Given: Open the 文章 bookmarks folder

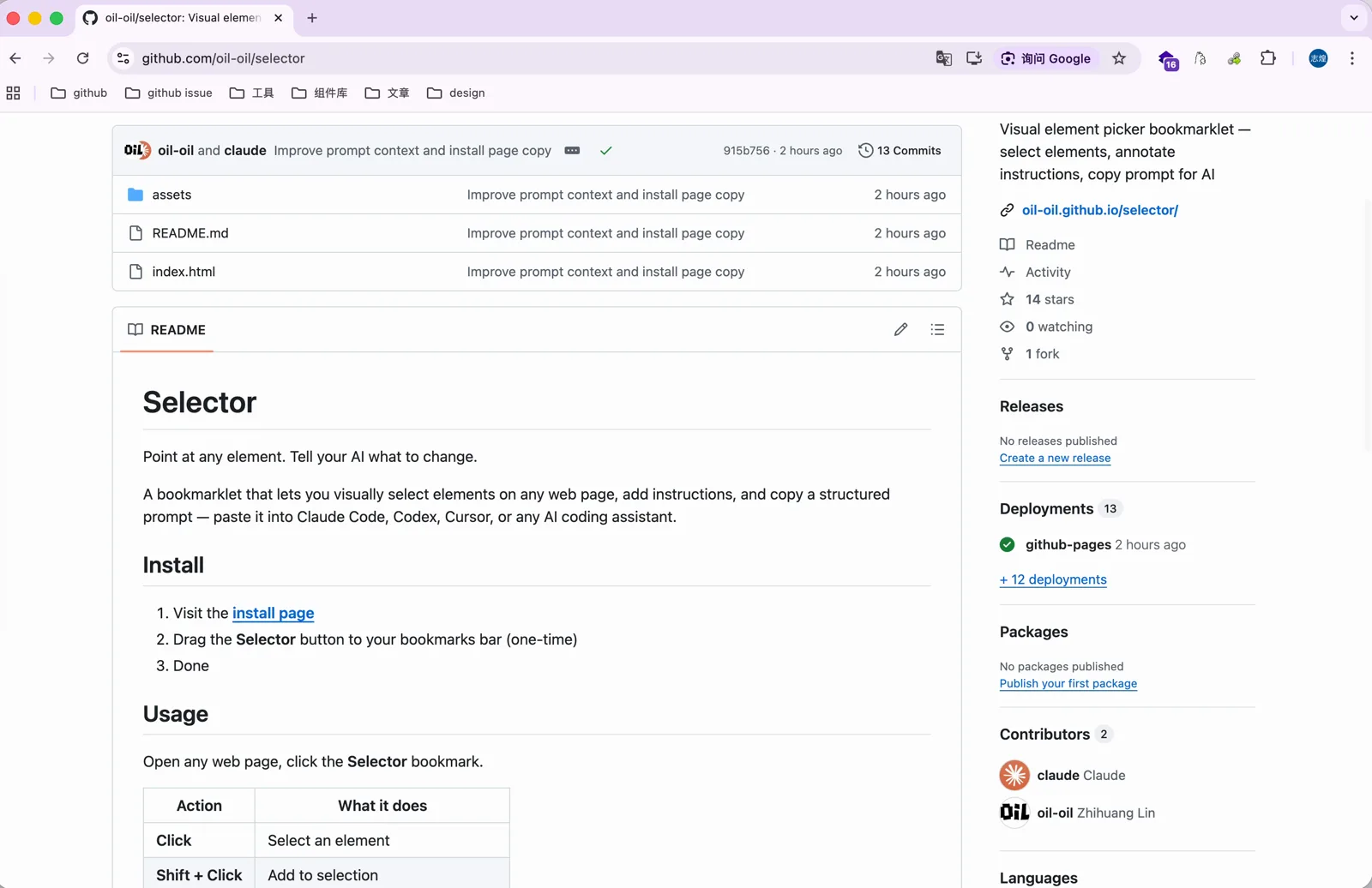Looking at the screenshot, I should click(388, 93).
